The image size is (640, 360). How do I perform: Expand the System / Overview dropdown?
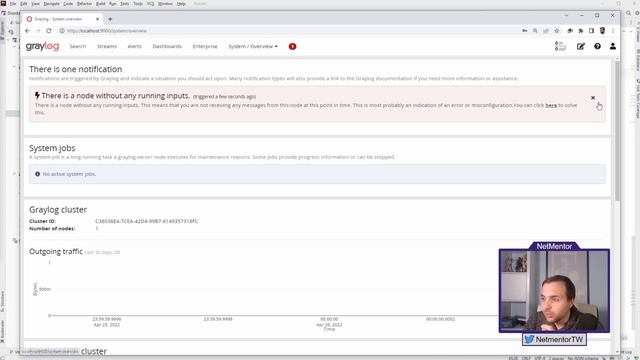point(253,47)
